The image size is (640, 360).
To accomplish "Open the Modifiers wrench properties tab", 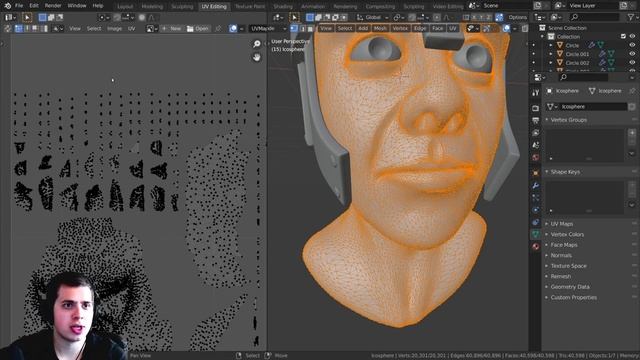I will tap(536, 186).
